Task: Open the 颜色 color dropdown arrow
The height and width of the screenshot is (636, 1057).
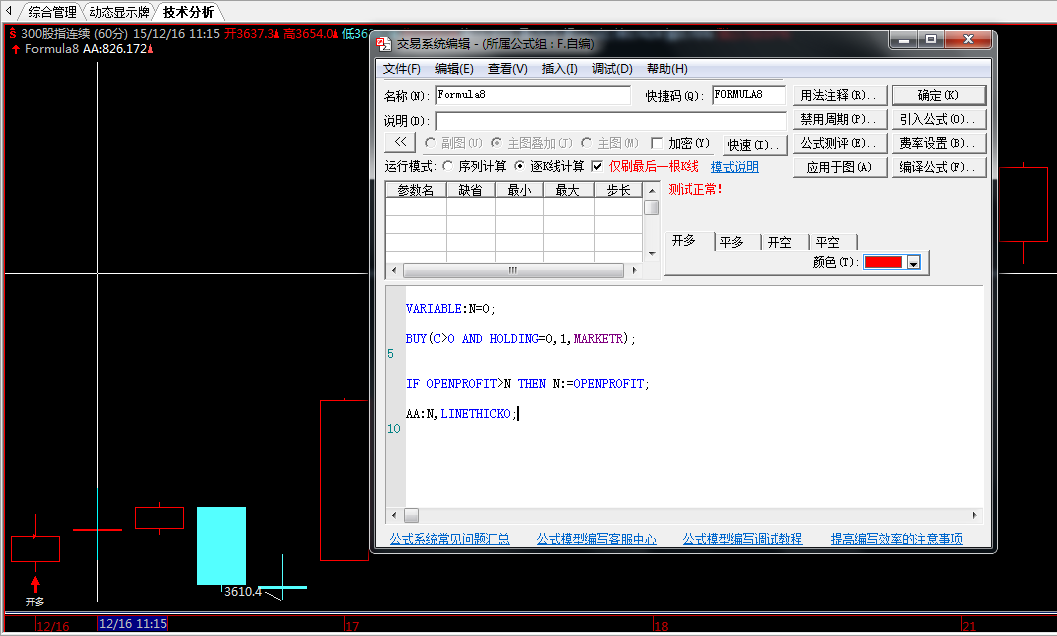Action: (x=912, y=263)
